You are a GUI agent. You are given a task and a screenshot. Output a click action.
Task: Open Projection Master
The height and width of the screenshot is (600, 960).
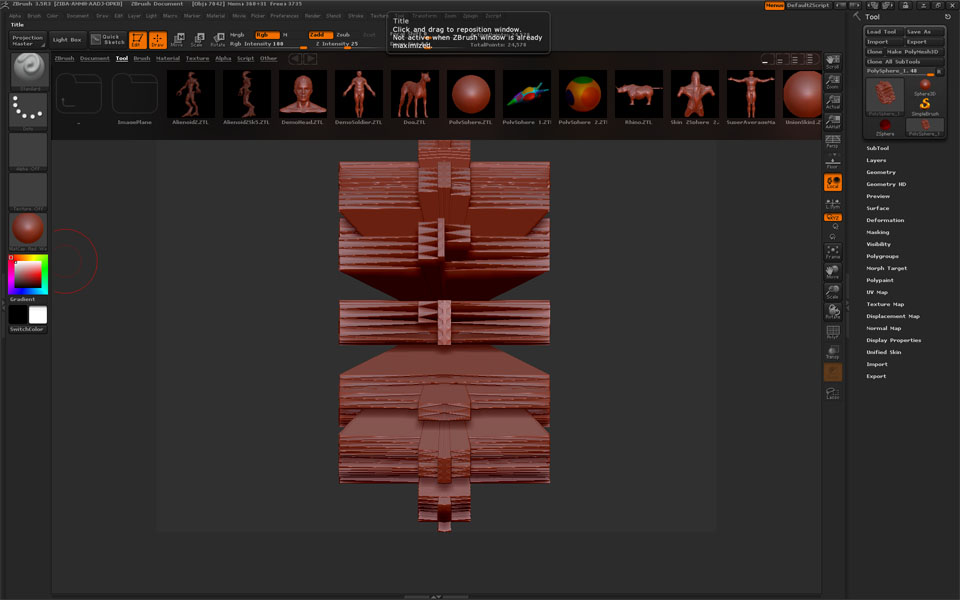point(28,40)
